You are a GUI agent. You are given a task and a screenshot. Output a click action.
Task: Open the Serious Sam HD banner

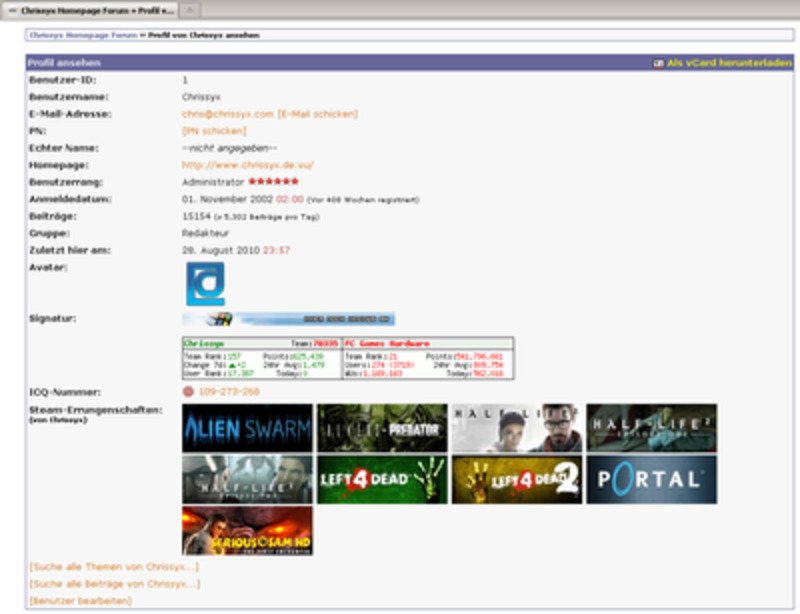click(x=247, y=531)
